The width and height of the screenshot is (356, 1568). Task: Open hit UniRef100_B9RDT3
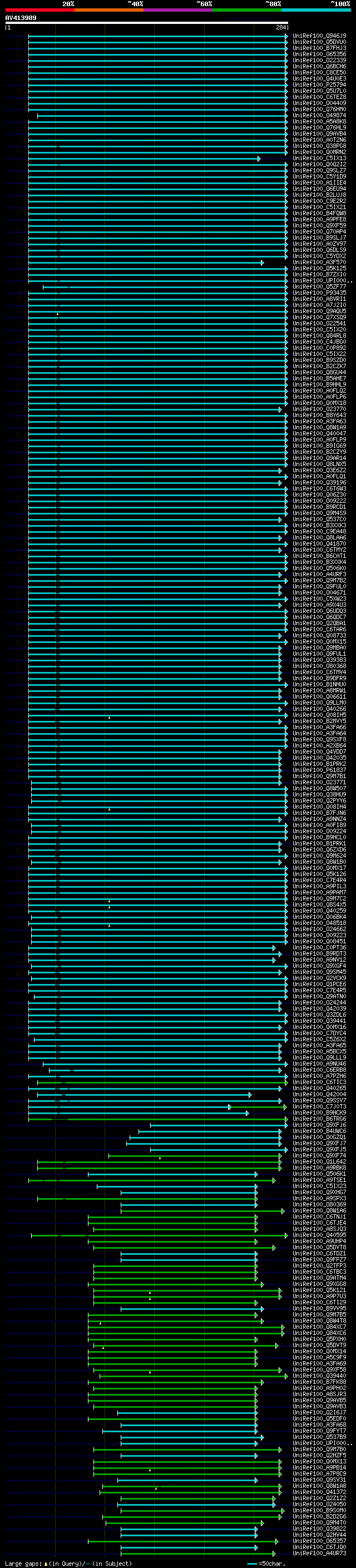coord(319,954)
